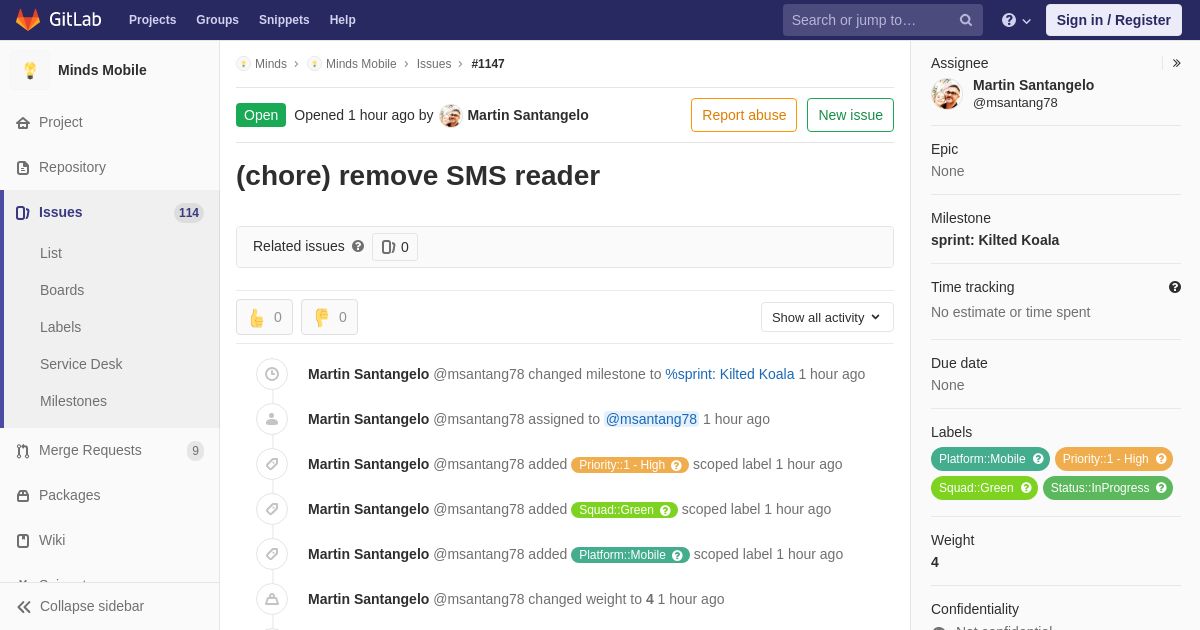Viewport: 1200px width, 630px height.
Task: Click help icon on Status::InProgress sidebar label
Action: pyautogui.click(x=1161, y=488)
